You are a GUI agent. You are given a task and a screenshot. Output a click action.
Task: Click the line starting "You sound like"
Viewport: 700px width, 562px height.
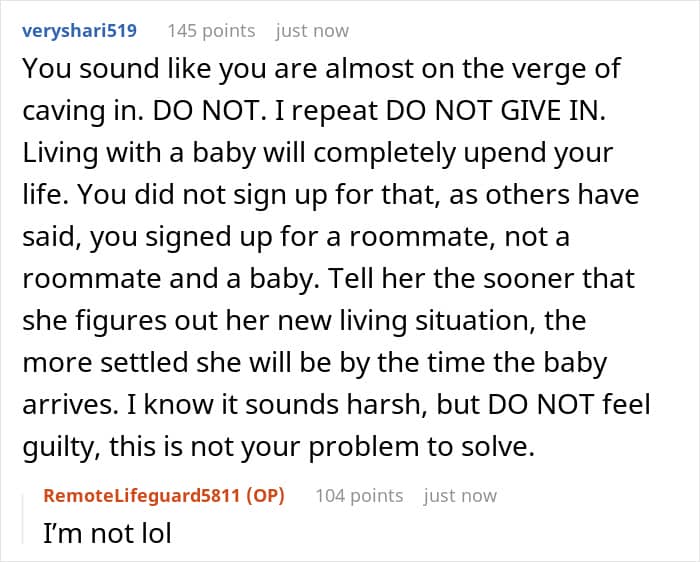tap(320, 69)
